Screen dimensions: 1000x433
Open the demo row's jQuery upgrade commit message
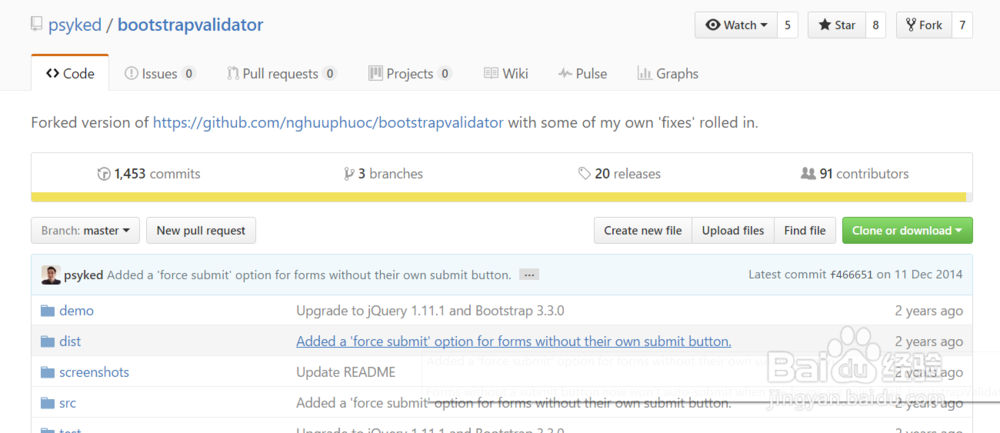(430, 311)
